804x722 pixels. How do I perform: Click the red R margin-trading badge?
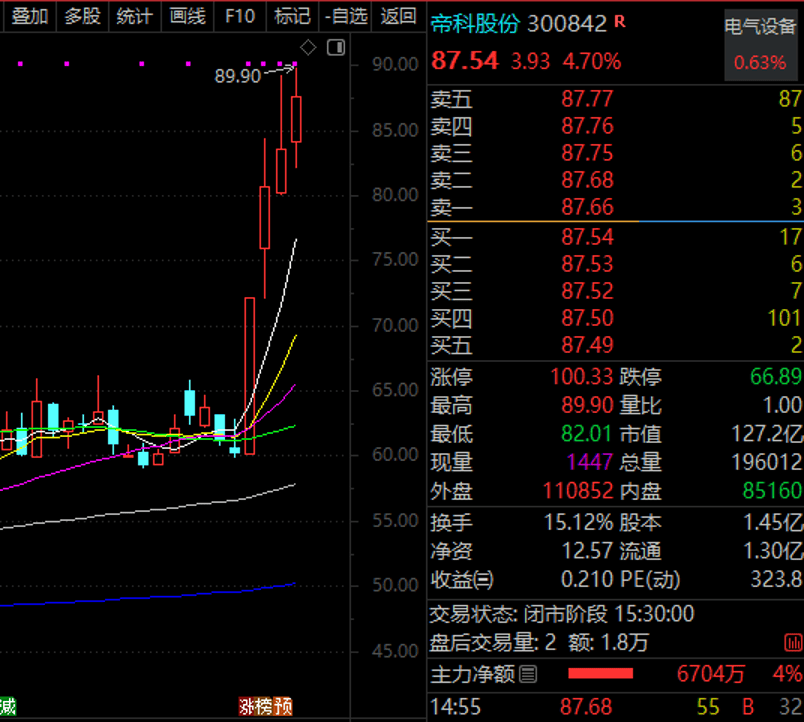pos(620,21)
